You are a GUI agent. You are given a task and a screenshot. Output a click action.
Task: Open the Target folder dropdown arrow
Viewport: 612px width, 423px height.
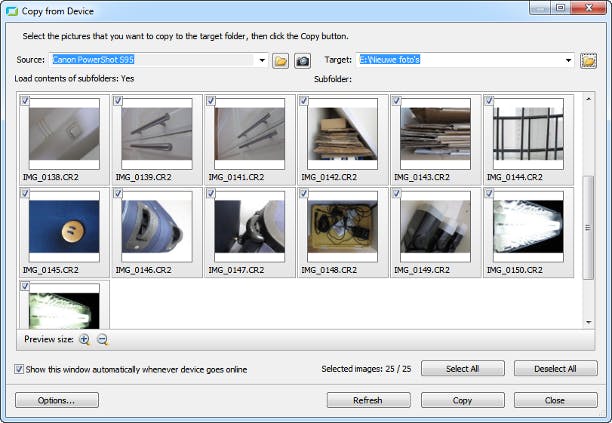click(x=568, y=60)
